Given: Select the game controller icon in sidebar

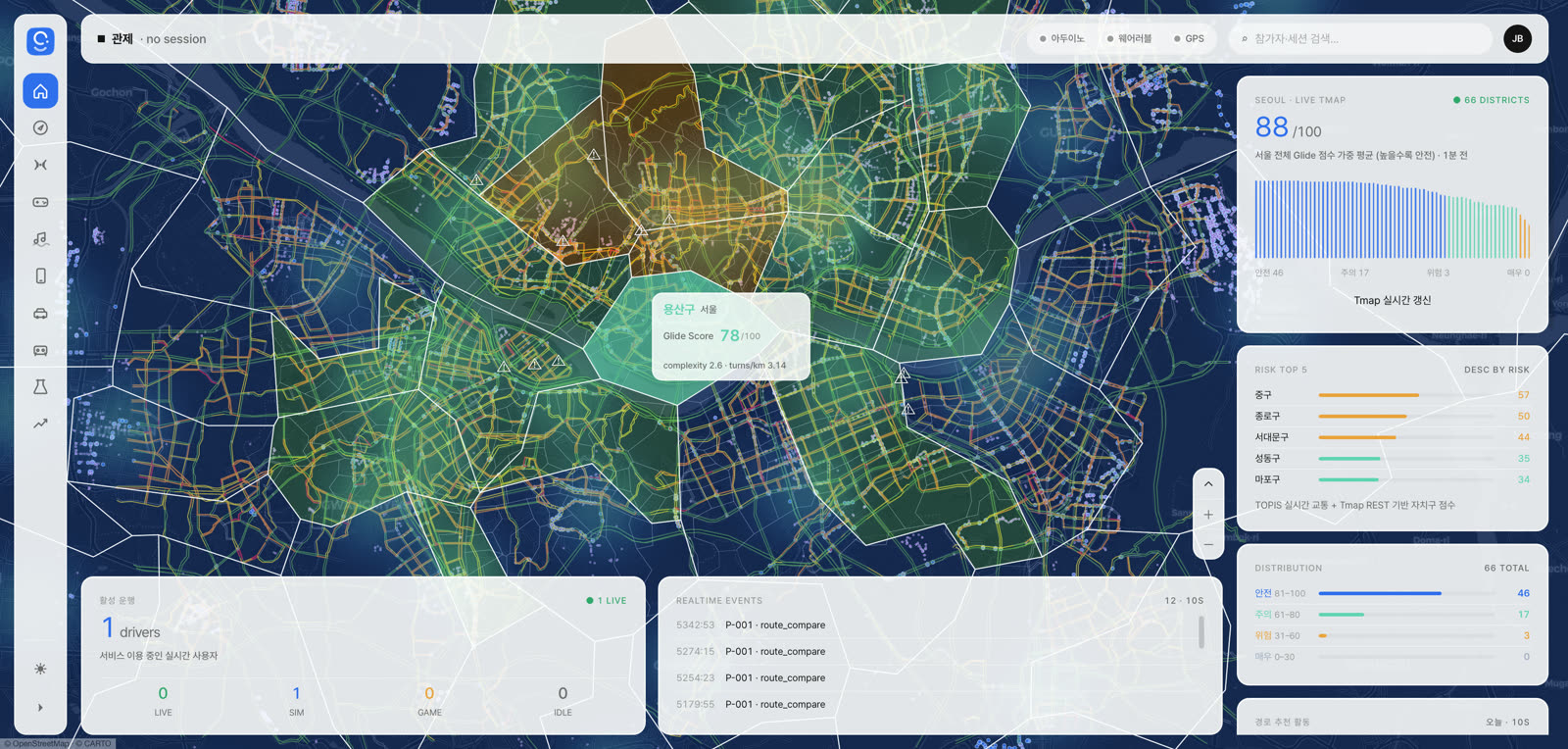Looking at the screenshot, I should click(x=40, y=202).
